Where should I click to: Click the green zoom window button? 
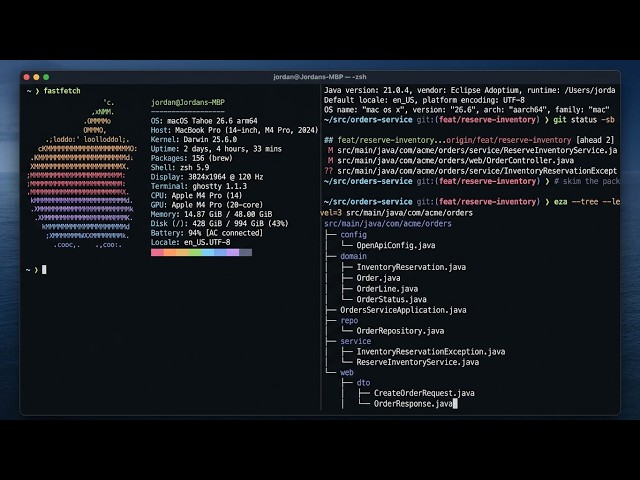(46, 77)
